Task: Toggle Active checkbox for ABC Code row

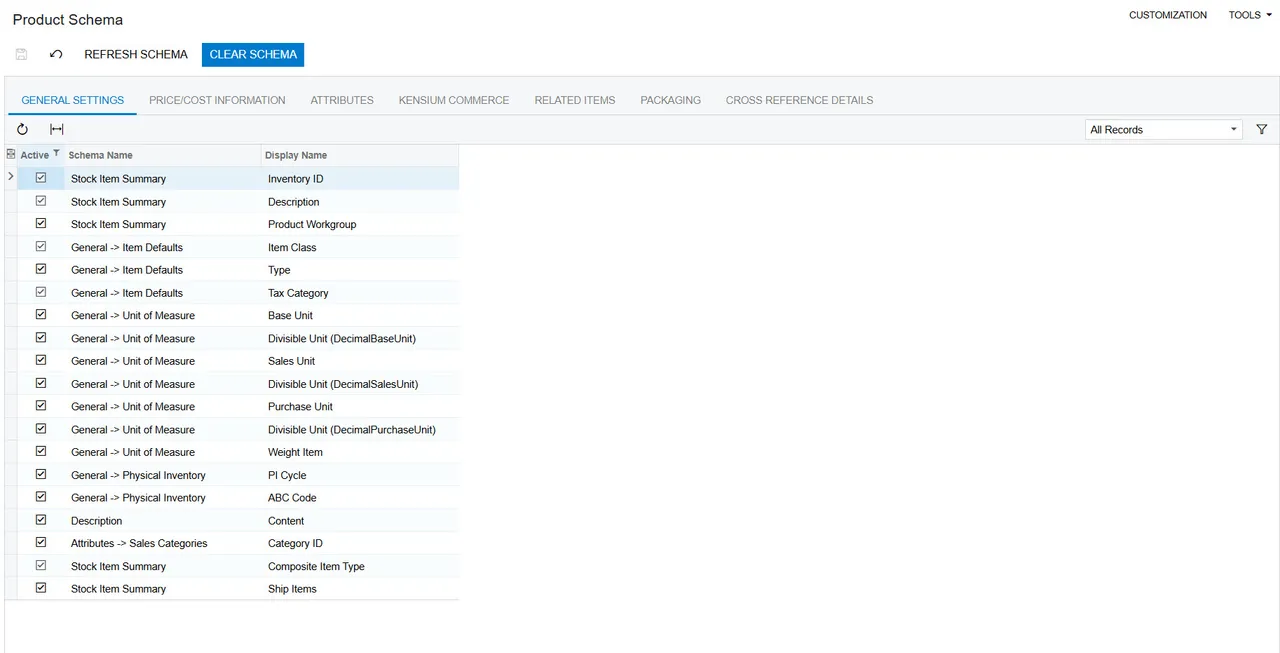Action: click(41, 497)
